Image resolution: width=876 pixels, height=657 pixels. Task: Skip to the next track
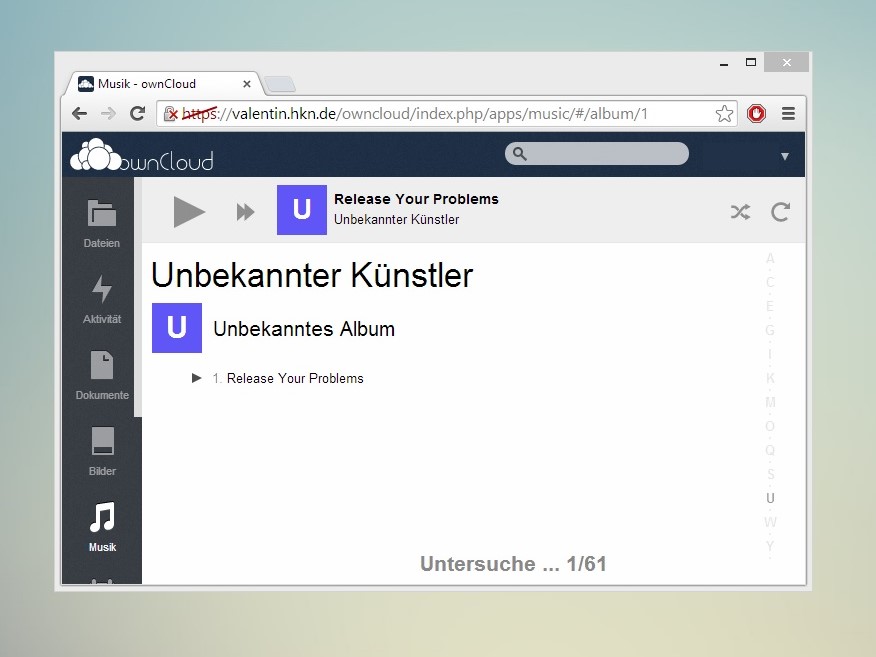[x=245, y=212]
